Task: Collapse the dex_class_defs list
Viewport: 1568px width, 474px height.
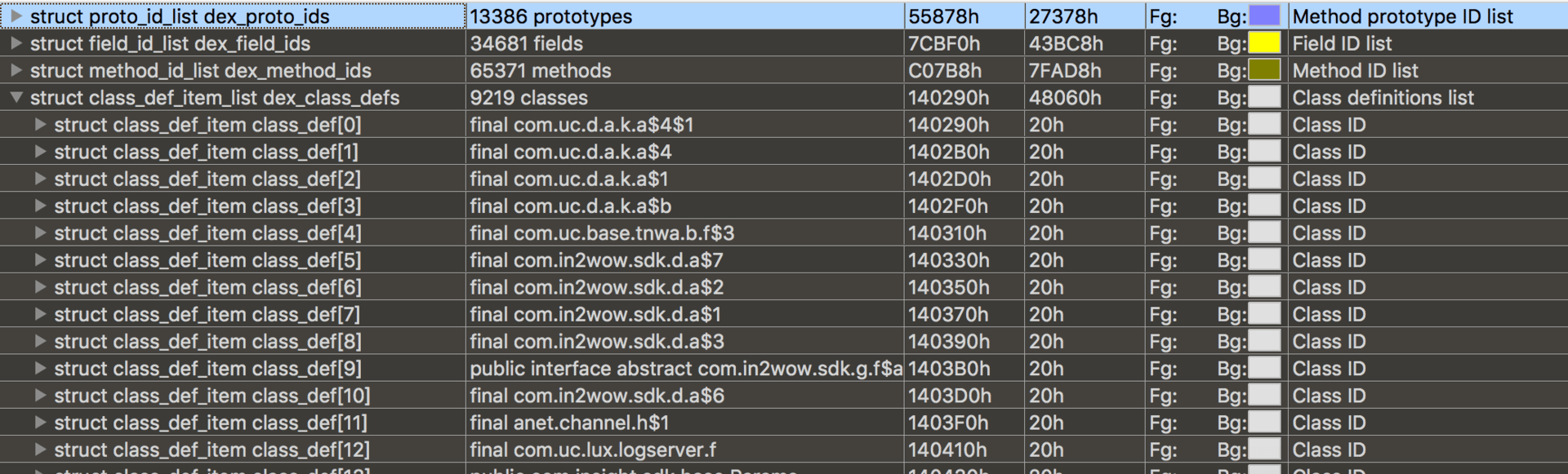Action: (16, 98)
